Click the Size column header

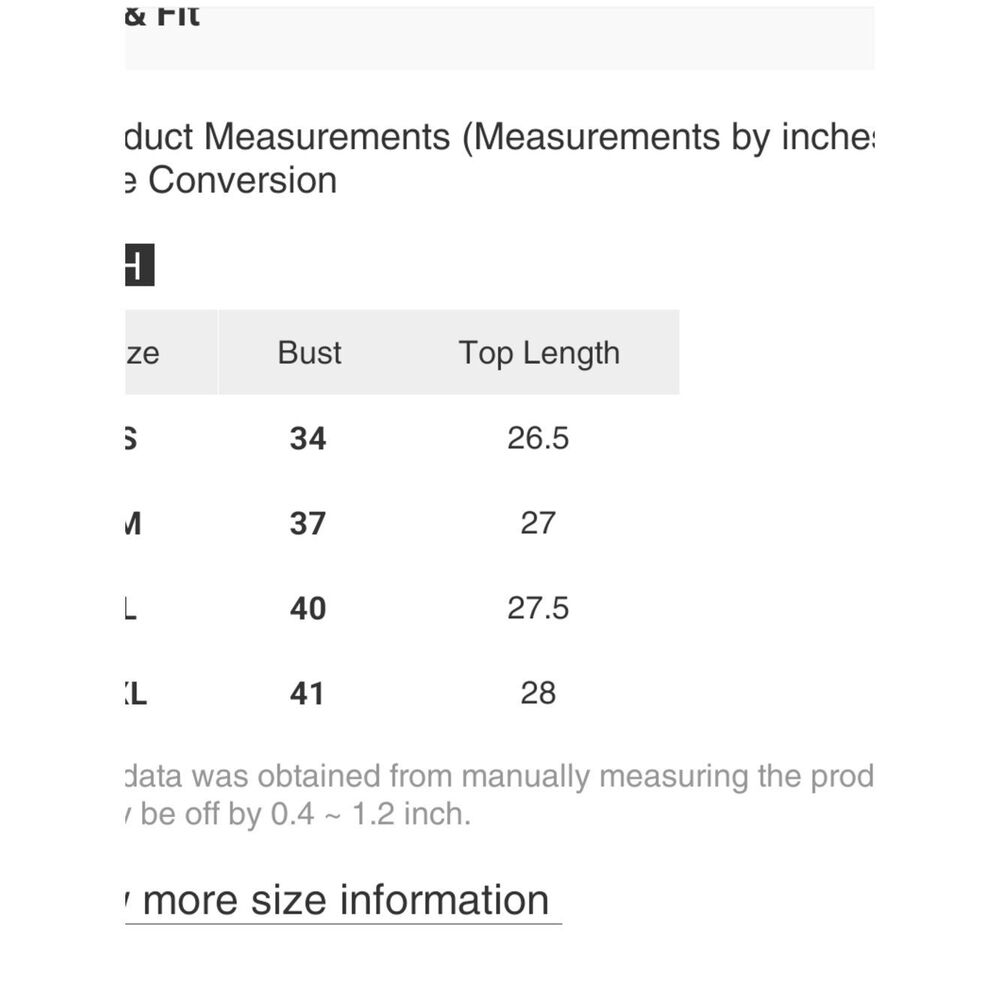[x=171, y=352]
